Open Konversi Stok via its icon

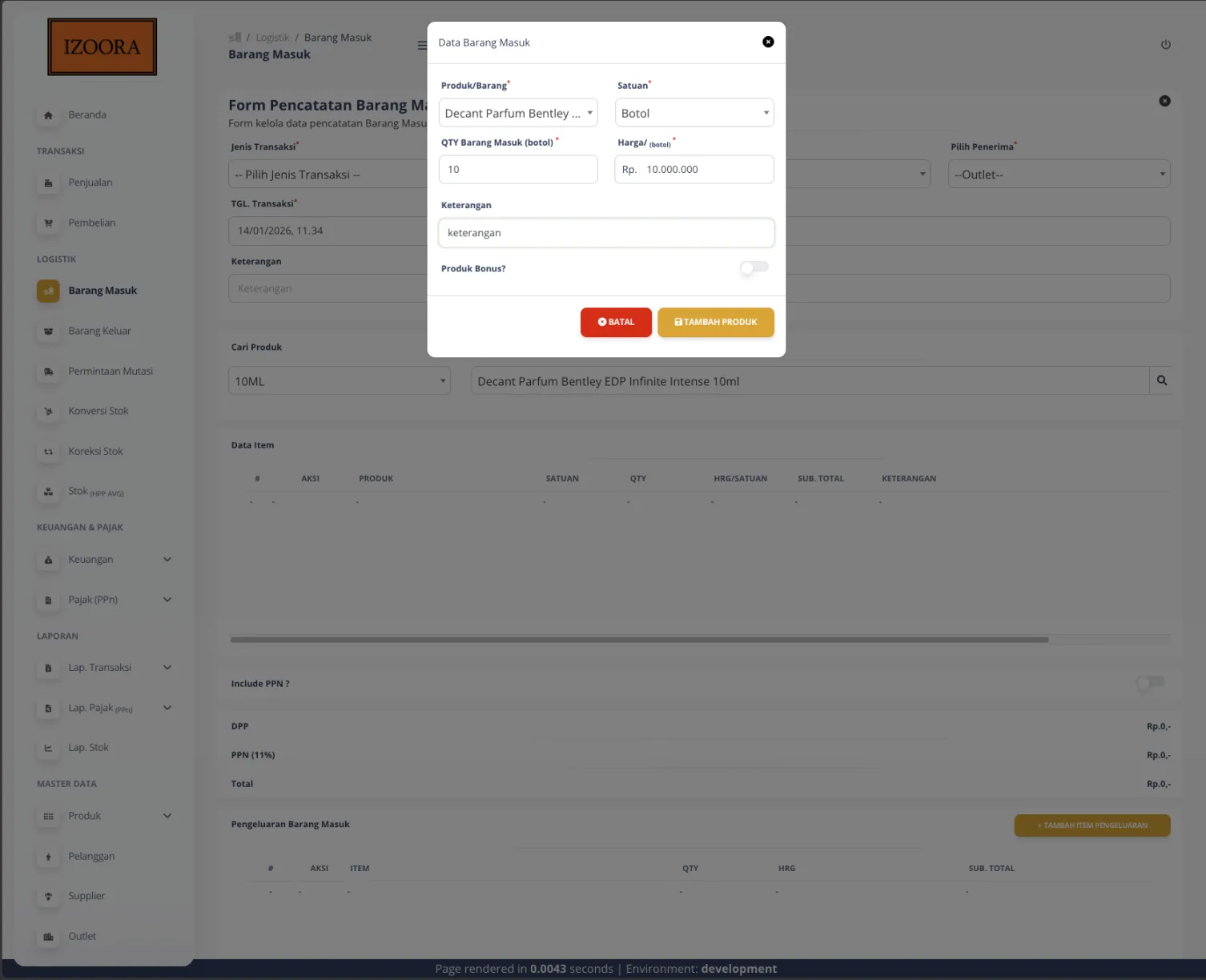pyautogui.click(x=48, y=411)
